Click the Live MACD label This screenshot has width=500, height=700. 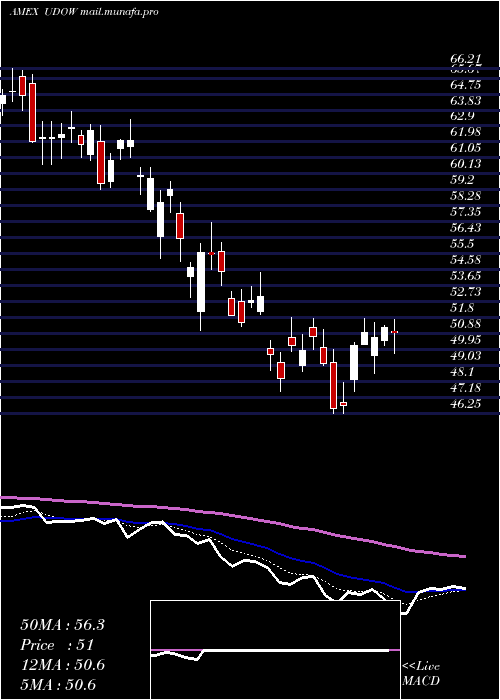pos(421,673)
